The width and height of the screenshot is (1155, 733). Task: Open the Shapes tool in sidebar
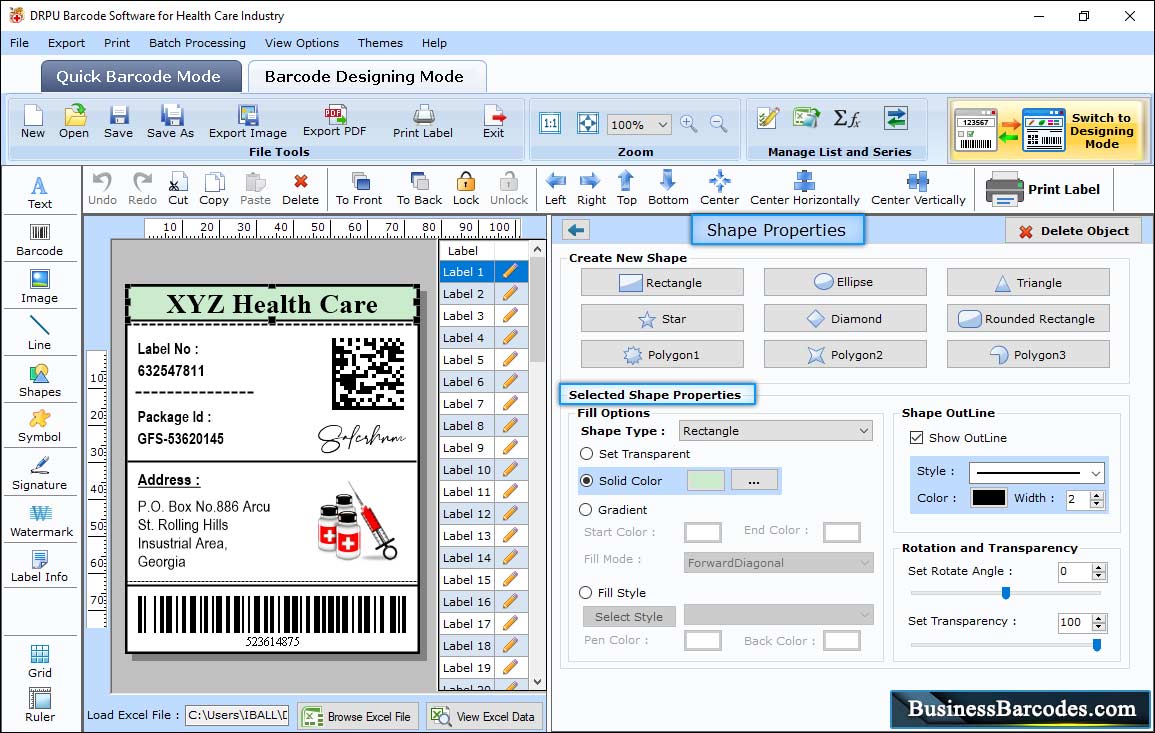click(40, 380)
